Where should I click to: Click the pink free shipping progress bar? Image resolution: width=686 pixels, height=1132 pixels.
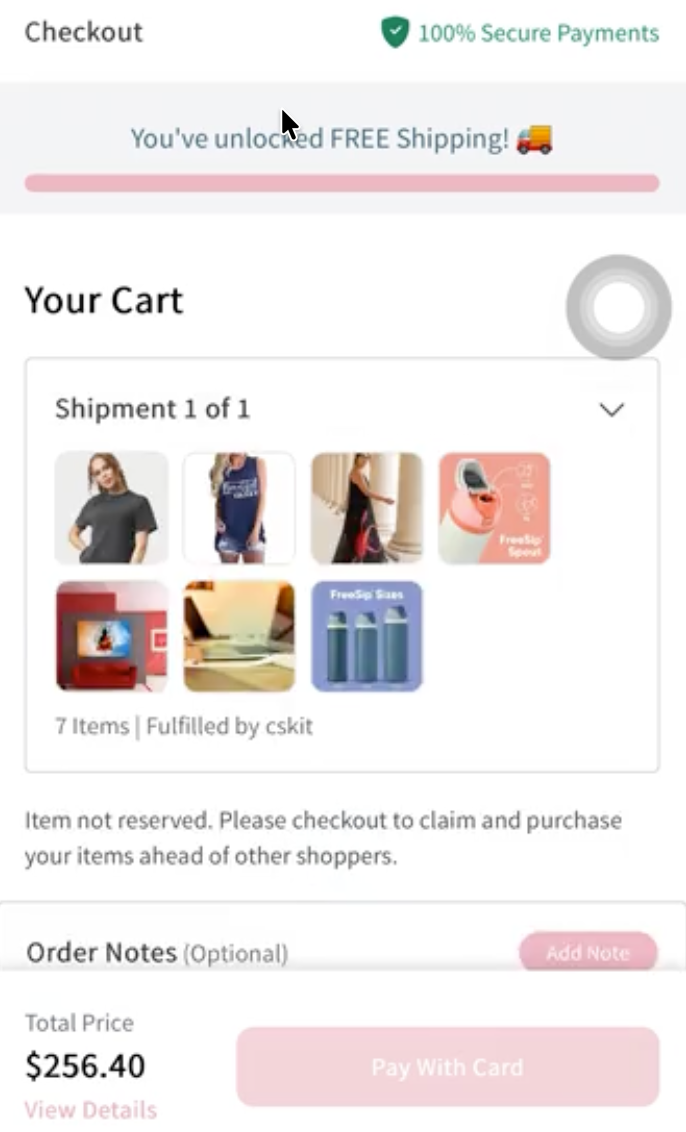pyautogui.click(x=342, y=183)
